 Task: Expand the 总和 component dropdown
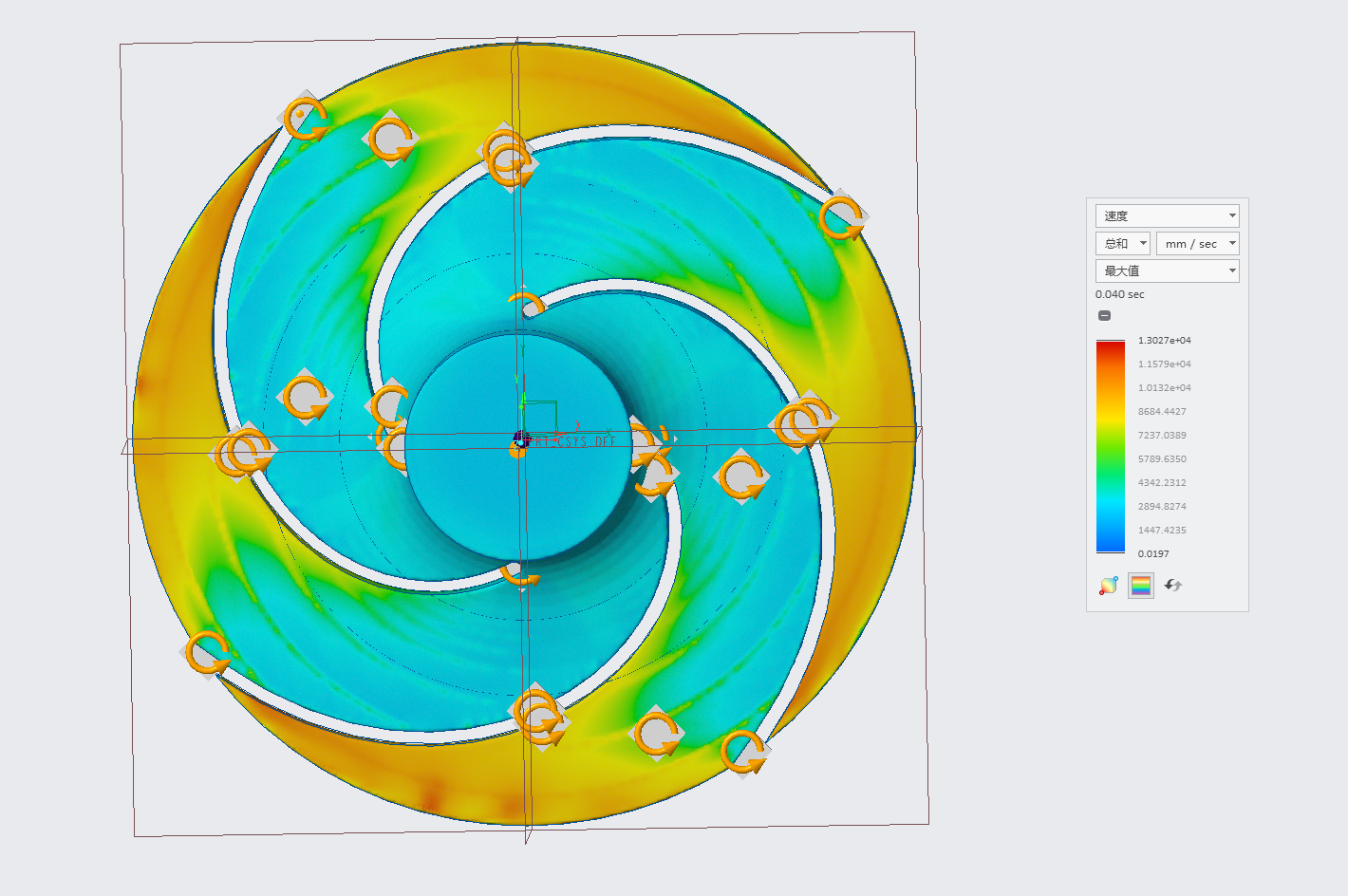[1122, 244]
